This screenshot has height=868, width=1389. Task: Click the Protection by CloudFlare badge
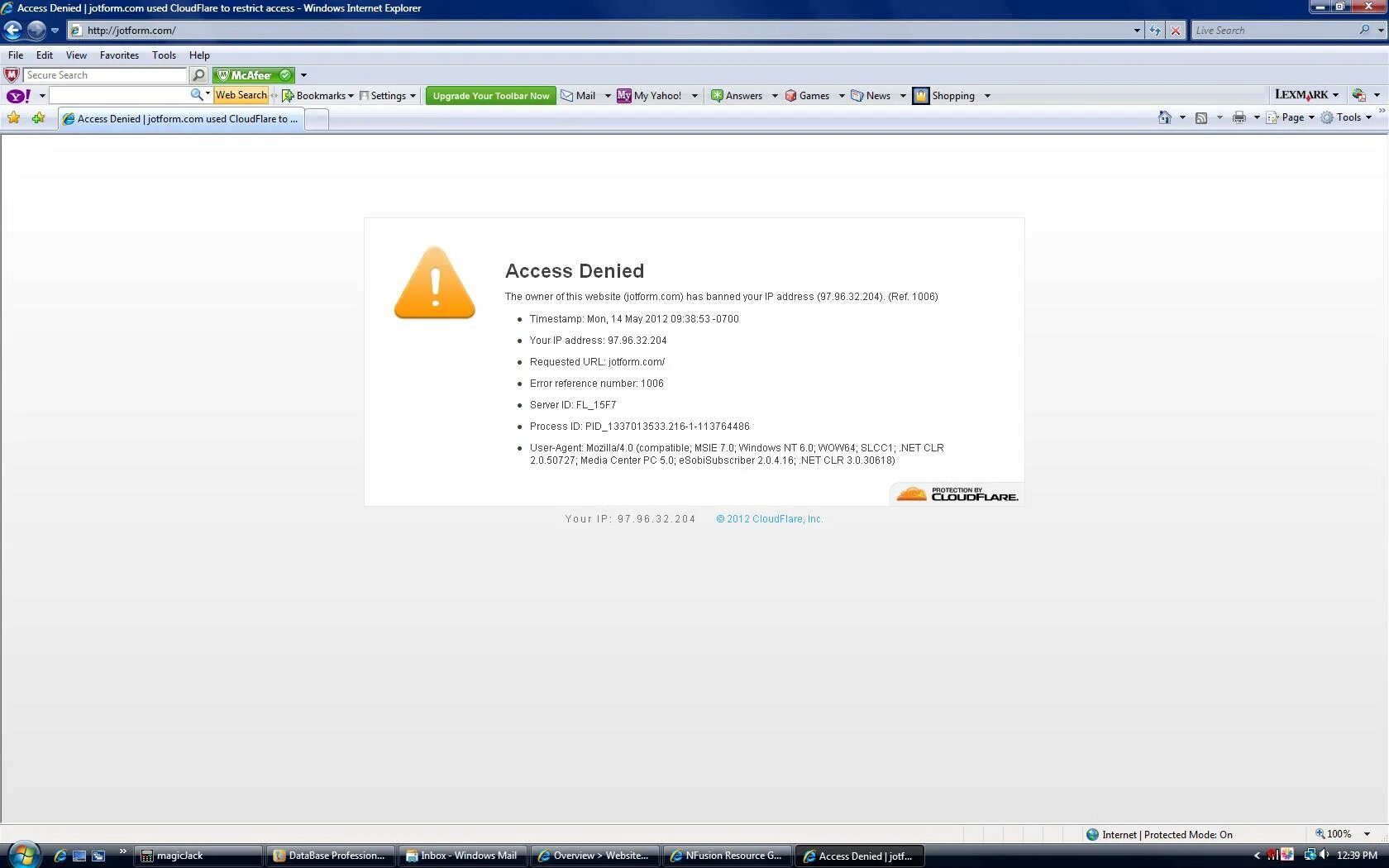click(x=957, y=494)
